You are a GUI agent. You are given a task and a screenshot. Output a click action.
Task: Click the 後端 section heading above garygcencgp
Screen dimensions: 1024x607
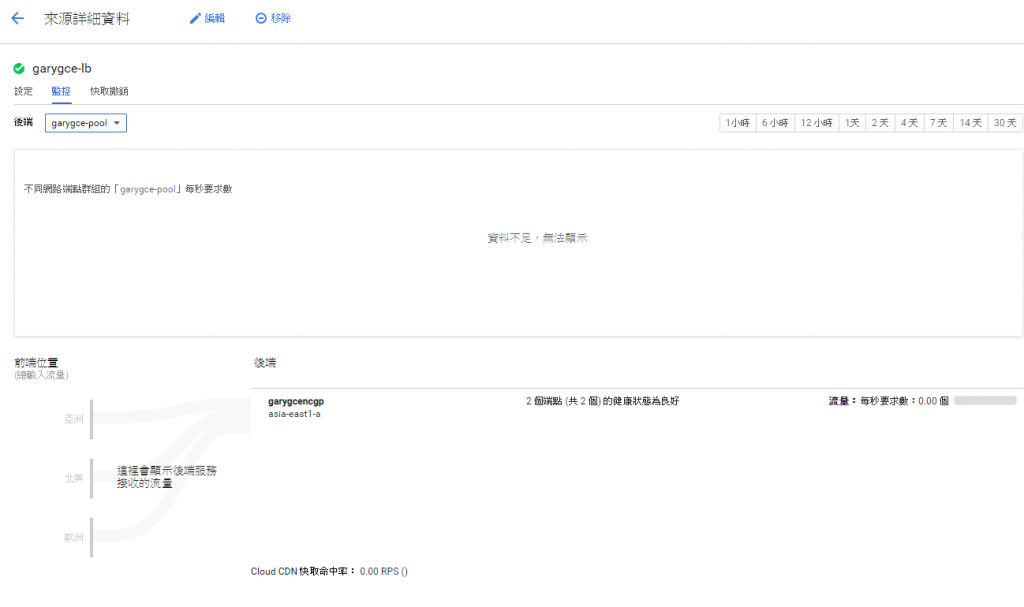coord(264,363)
